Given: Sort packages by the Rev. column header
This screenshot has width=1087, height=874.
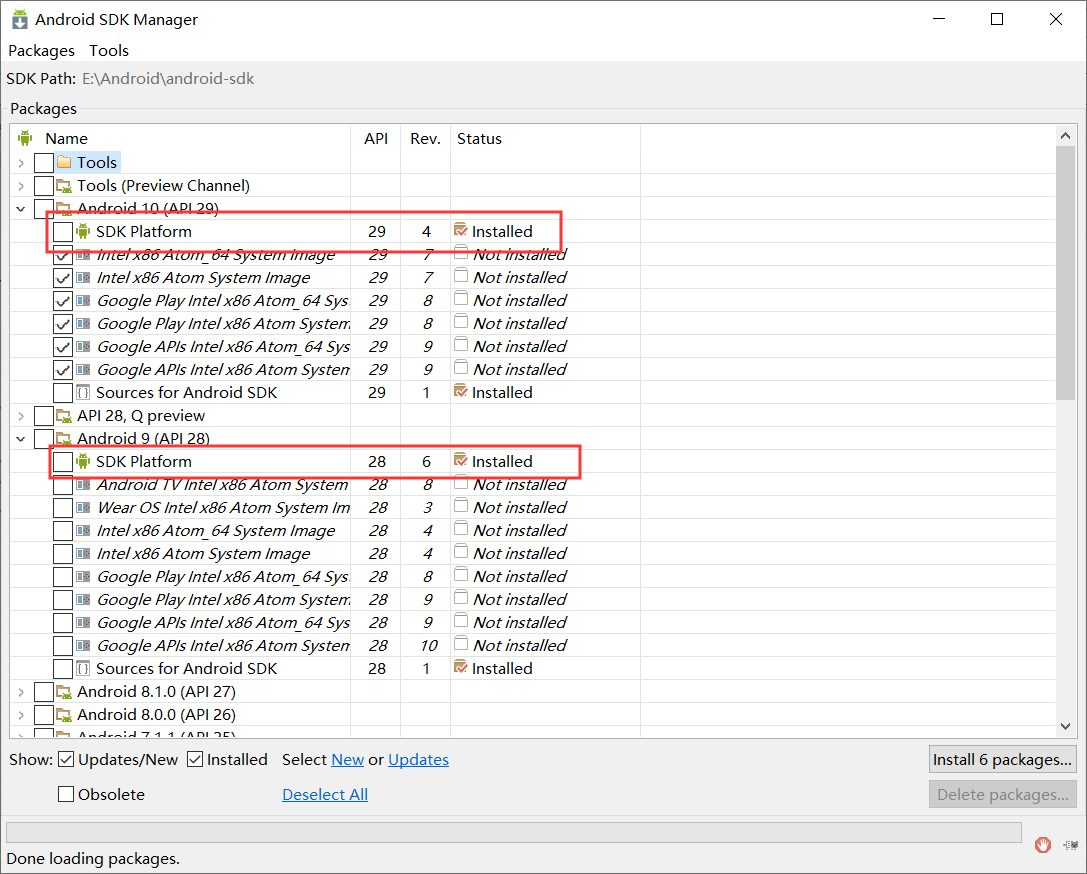Looking at the screenshot, I should click(x=425, y=139).
